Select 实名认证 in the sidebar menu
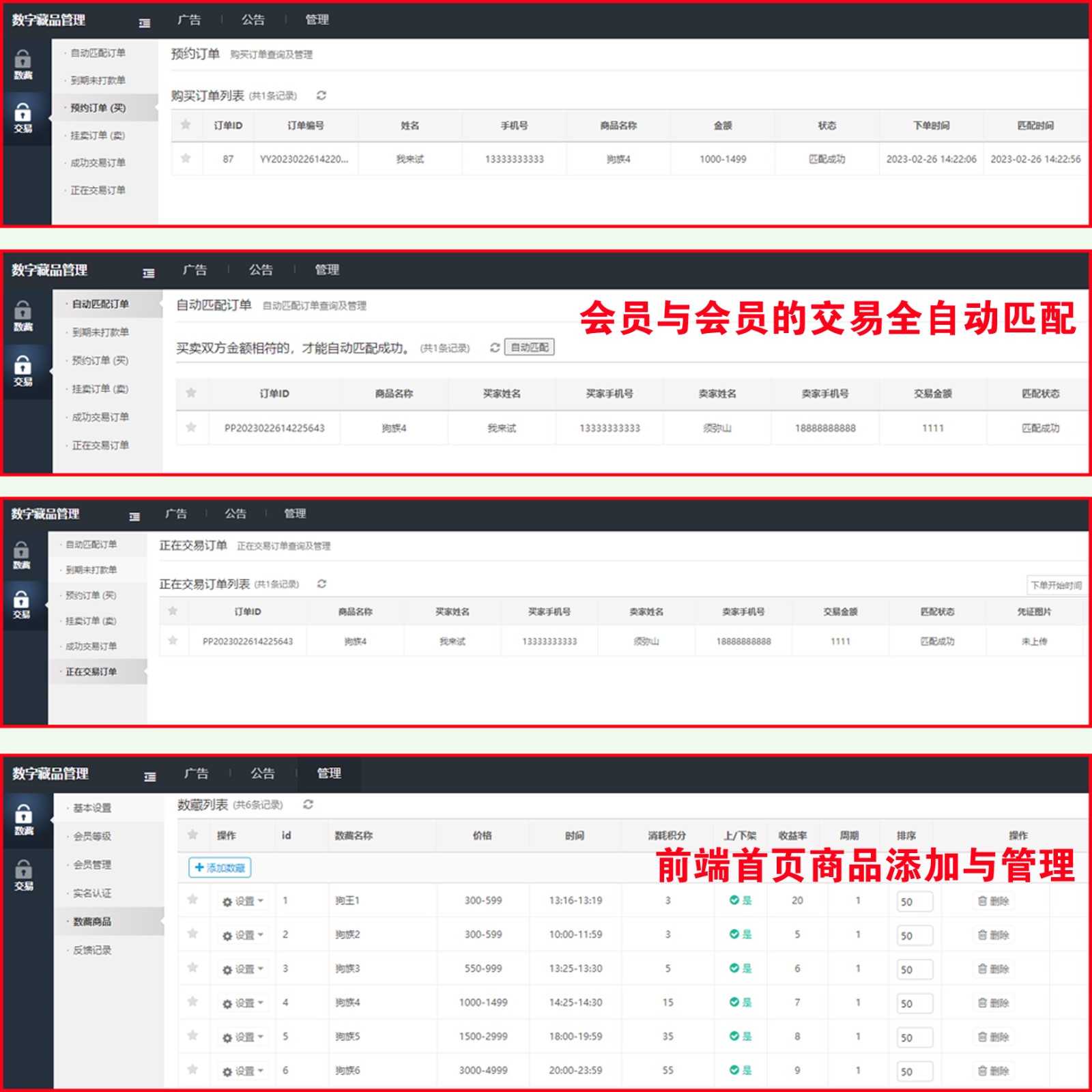Viewport: 1092px width, 1092px height. click(92, 893)
